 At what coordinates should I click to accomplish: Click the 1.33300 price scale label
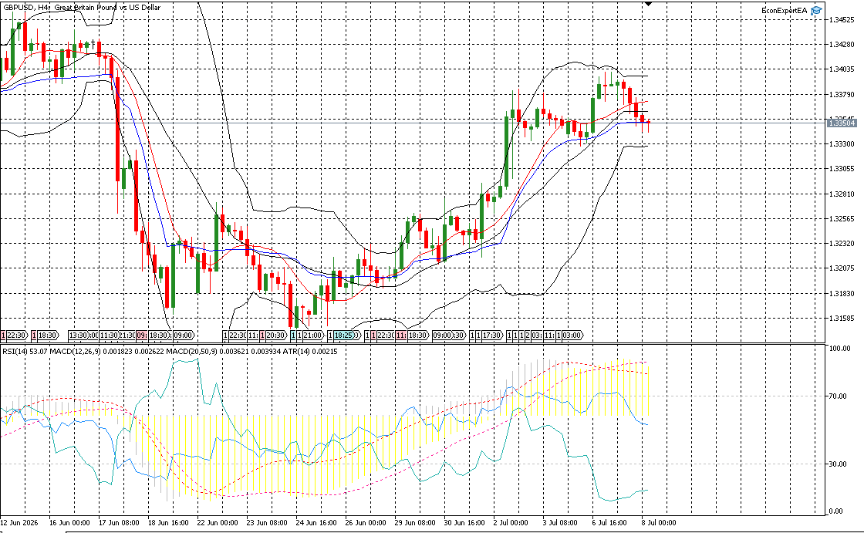tap(841, 144)
